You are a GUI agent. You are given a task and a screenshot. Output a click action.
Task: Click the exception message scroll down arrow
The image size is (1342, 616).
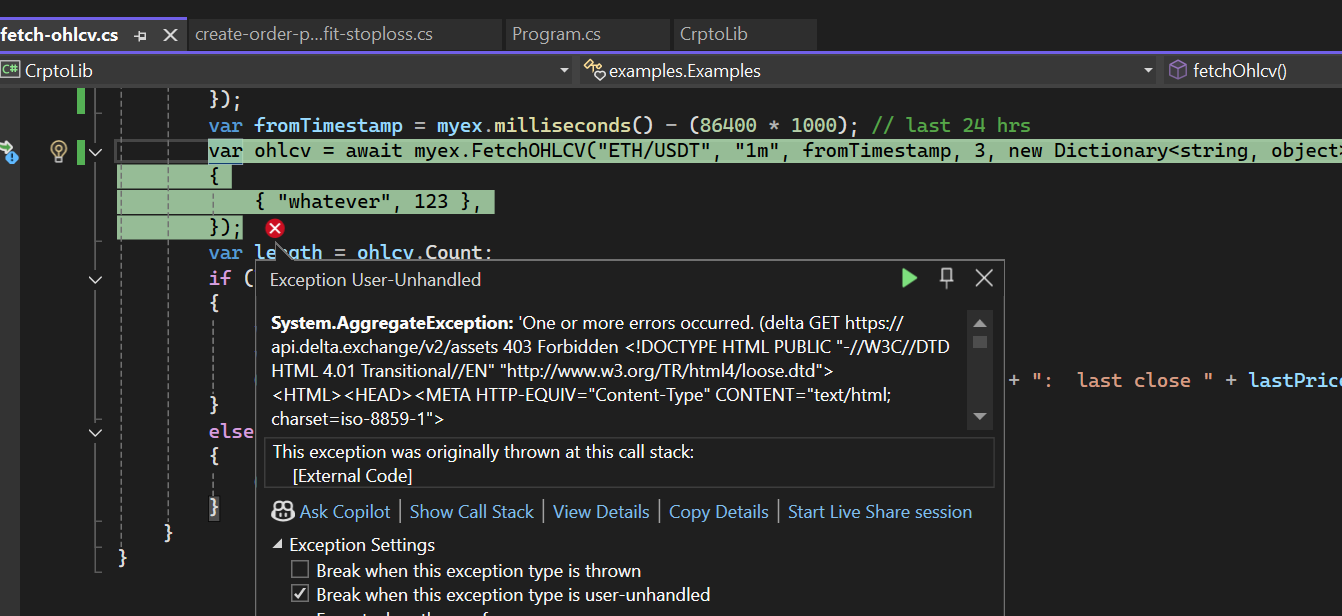(x=980, y=417)
